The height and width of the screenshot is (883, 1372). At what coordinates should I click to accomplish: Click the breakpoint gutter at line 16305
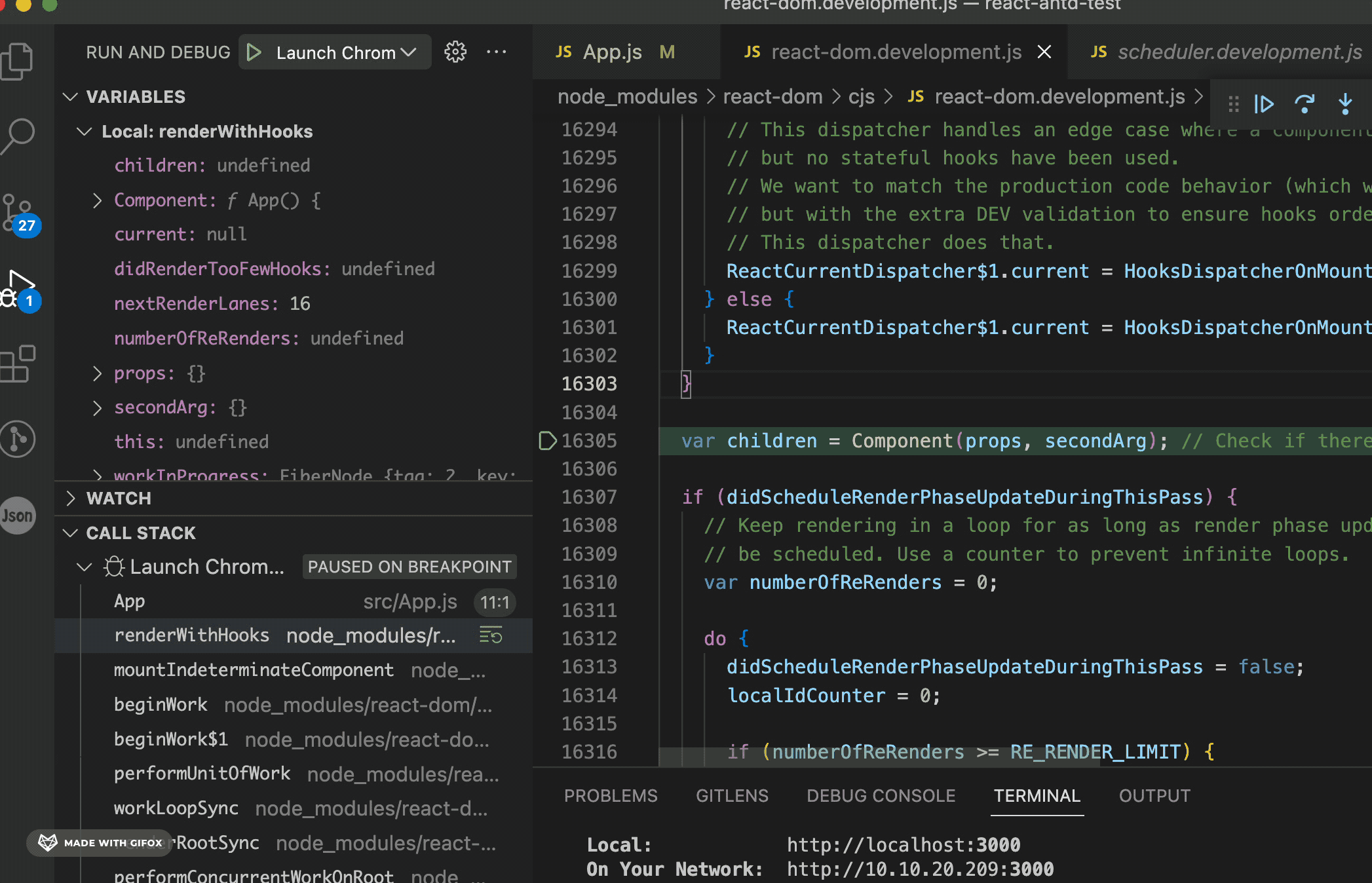(x=547, y=441)
